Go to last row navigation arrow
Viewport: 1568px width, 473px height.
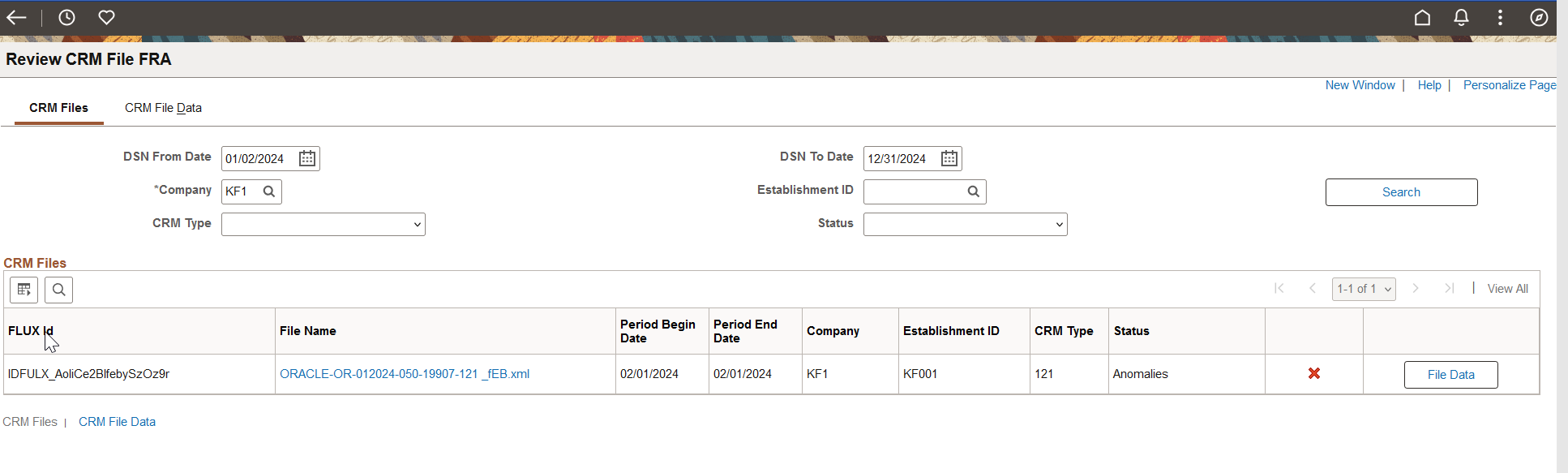(1449, 288)
